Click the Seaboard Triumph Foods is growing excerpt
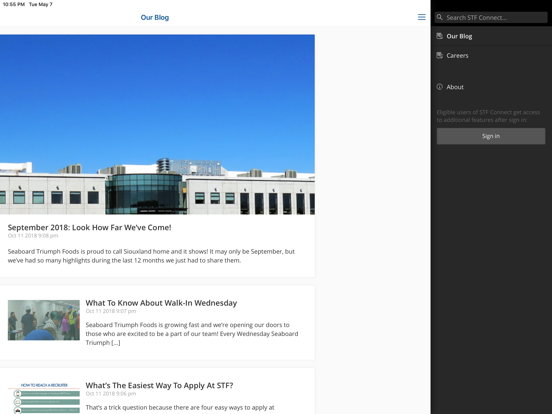The image size is (552, 414). pyautogui.click(x=192, y=333)
